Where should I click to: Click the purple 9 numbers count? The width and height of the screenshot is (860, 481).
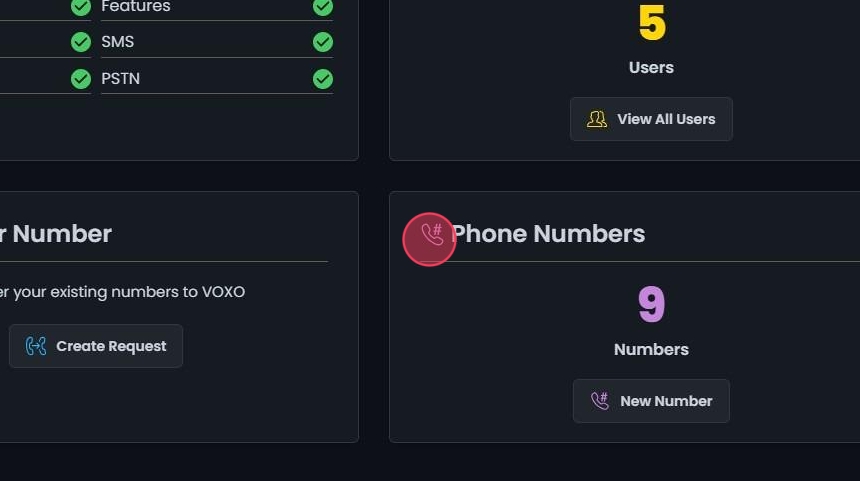[x=651, y=305]
